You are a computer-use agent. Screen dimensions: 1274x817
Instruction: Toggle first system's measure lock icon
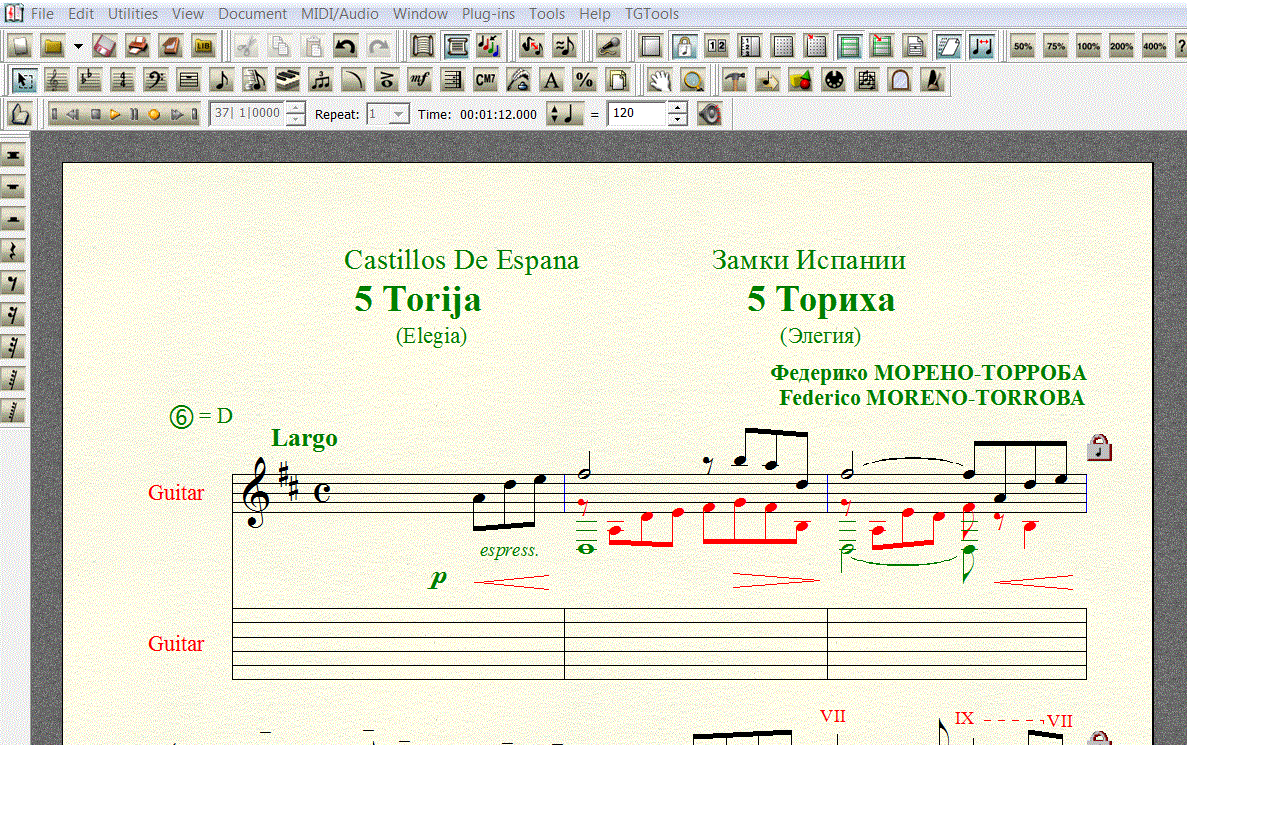tap(1099, 447)
